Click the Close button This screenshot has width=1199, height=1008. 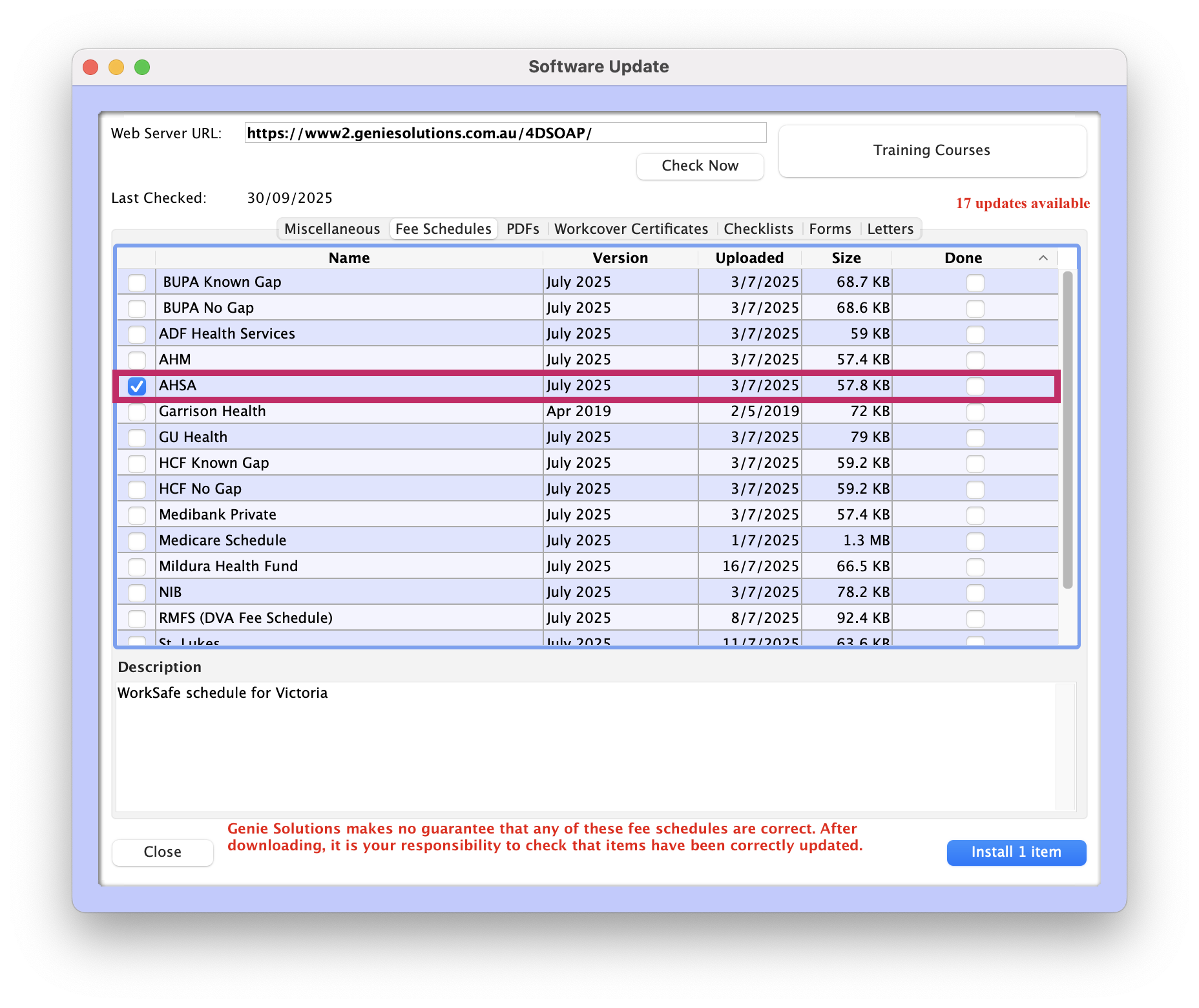click(163, 852)
